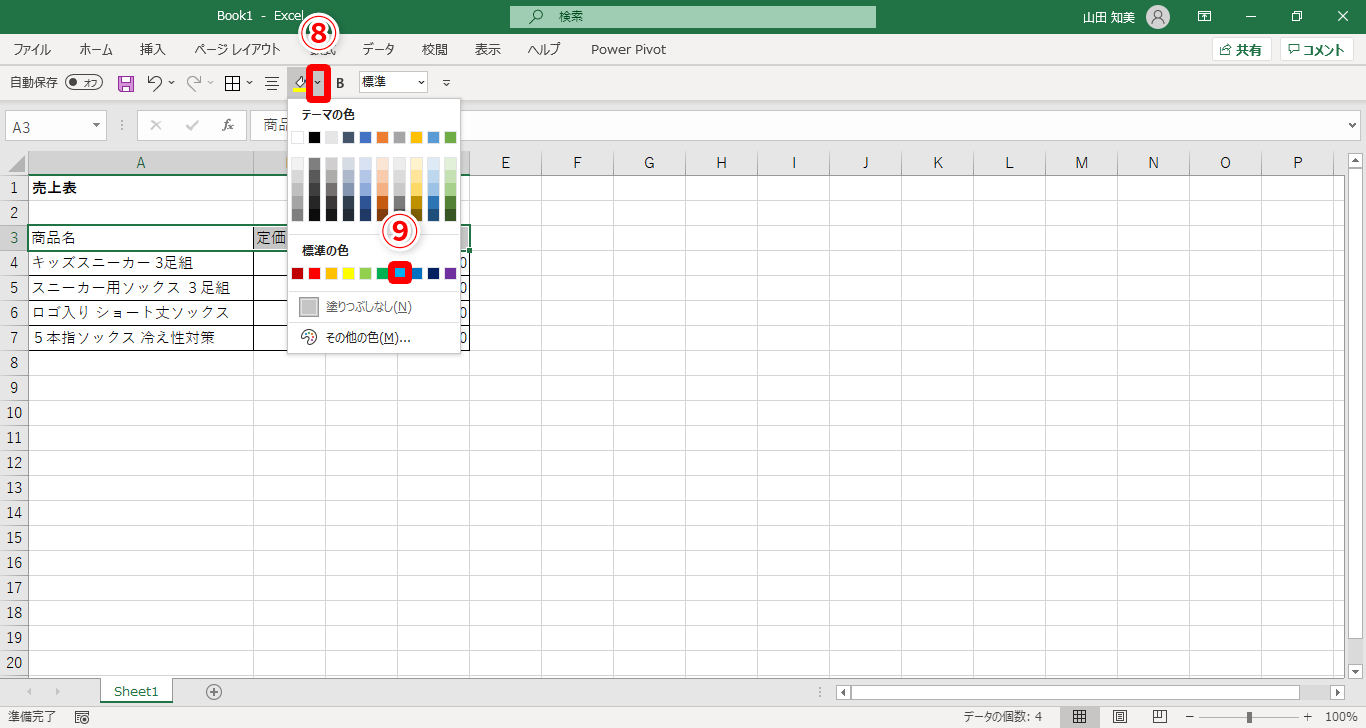
Task: Switch to Page Break Preview icon
Action: [x=1160, y=717]
